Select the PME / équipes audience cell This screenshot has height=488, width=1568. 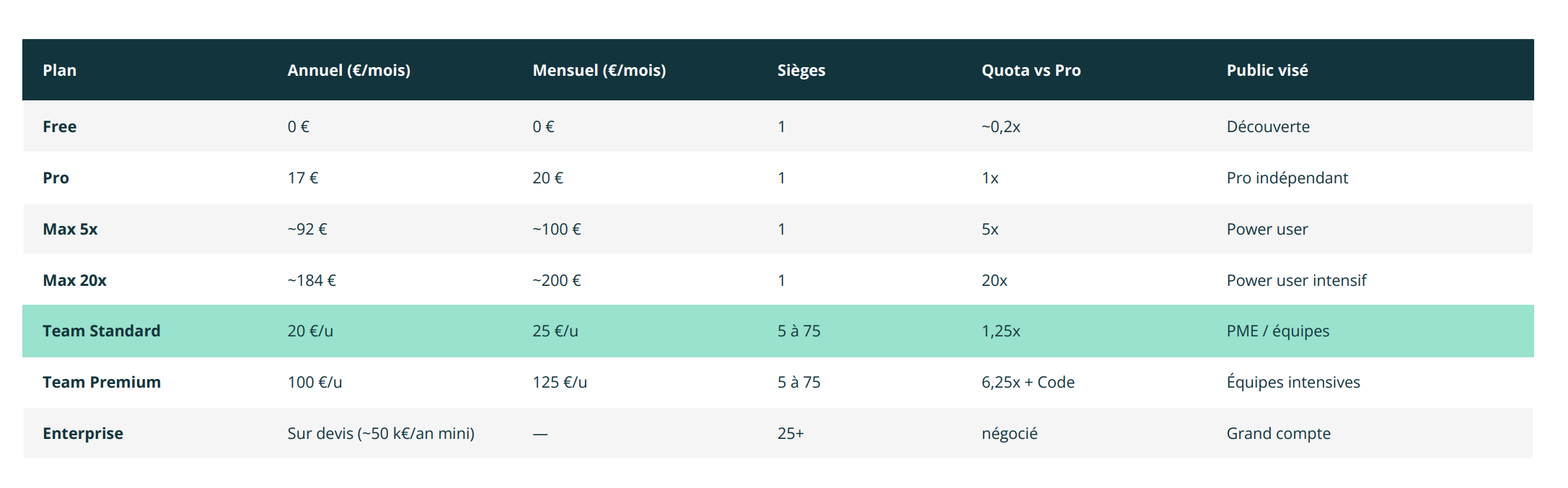(1277, 331)
